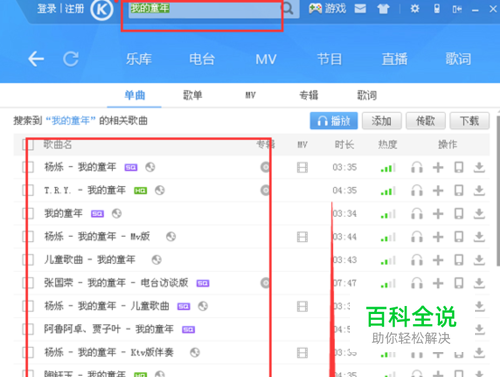Switch to the 电台 radio tab

coord(202,59)
